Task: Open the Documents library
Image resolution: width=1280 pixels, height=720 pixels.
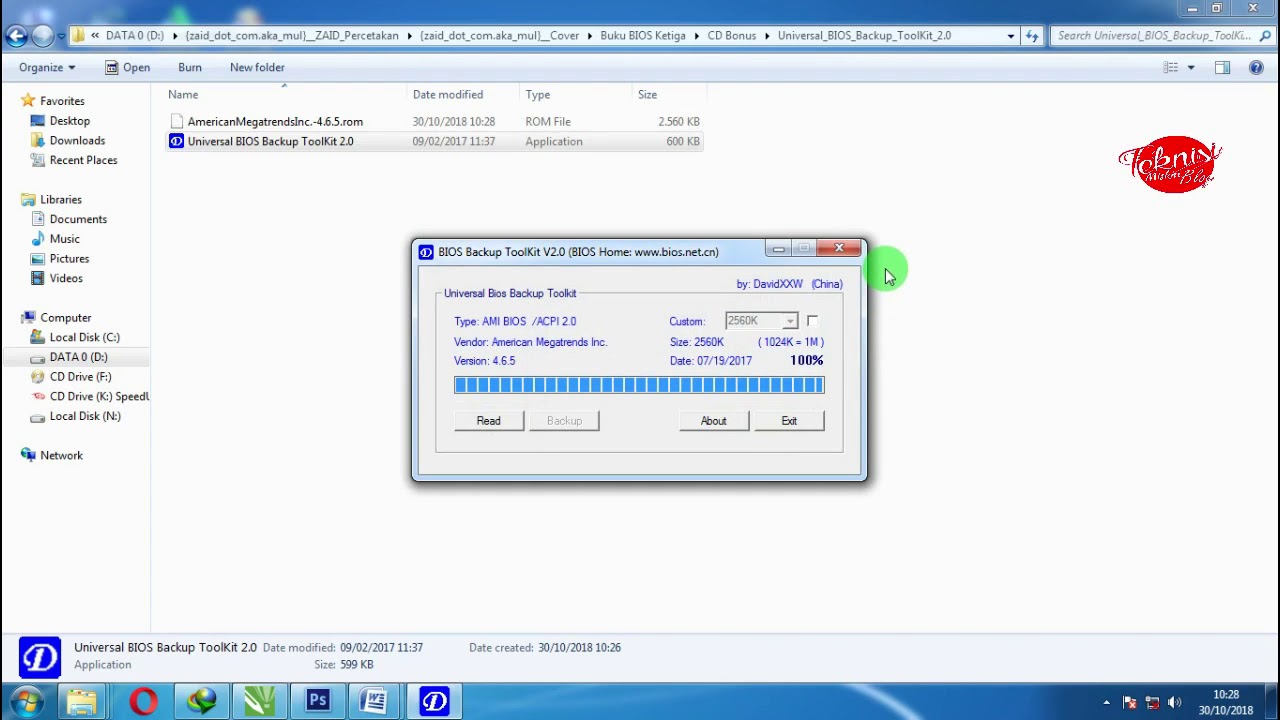Action: [x=78, y=219]
